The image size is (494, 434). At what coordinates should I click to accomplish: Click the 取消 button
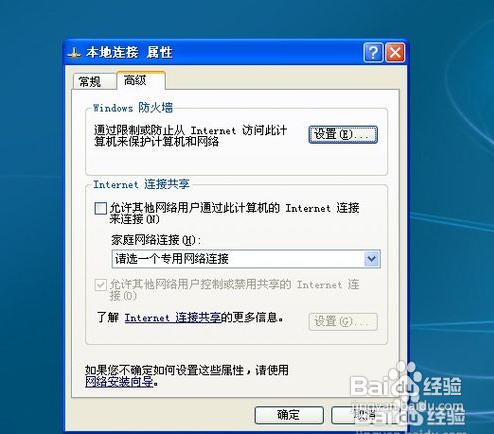coord(365,415)
